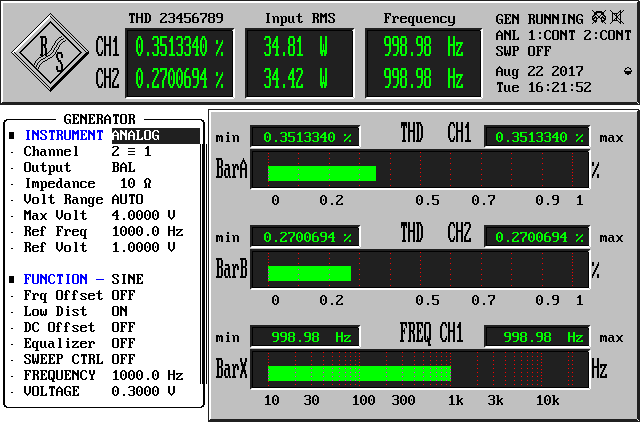Screen dimensions: 640x422
Task: Click the CH1 Frequency reading in top display
Action: pyautogui.click(x=423, y=47)
